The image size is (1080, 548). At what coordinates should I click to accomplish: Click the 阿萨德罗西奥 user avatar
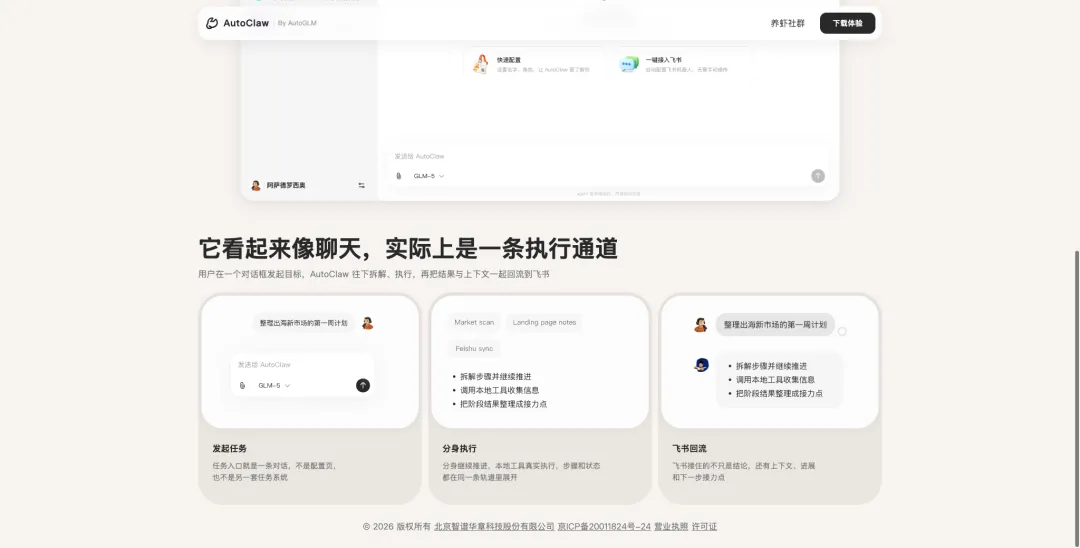point(256,185)
